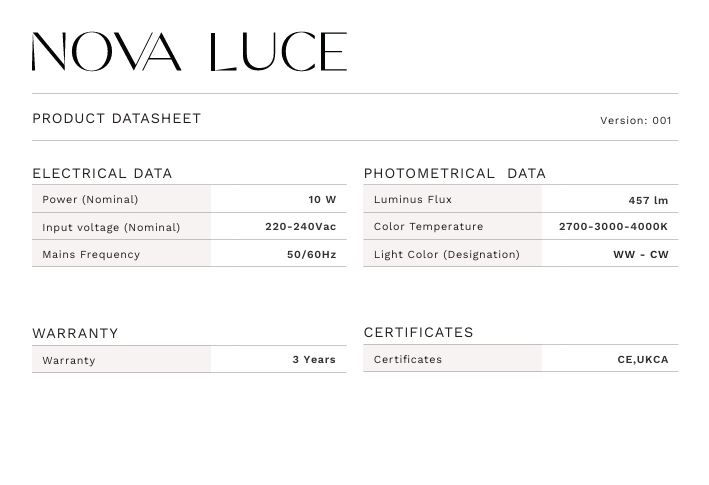Click the PHOTOMETRICAL DATA section heading
Viewport: 709px width, 485px height.
point(455,173)
